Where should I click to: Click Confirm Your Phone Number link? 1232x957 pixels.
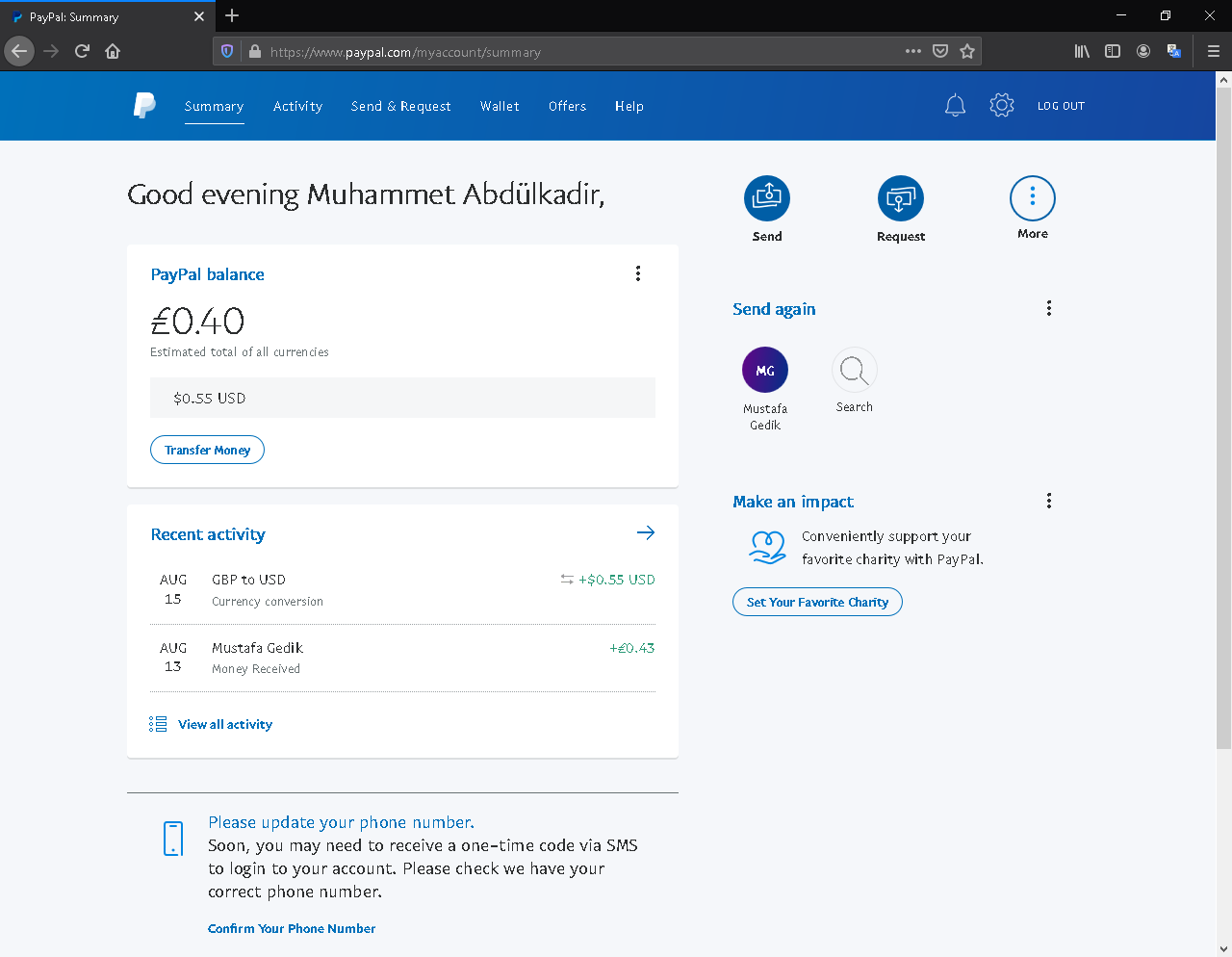coord(292,928)
